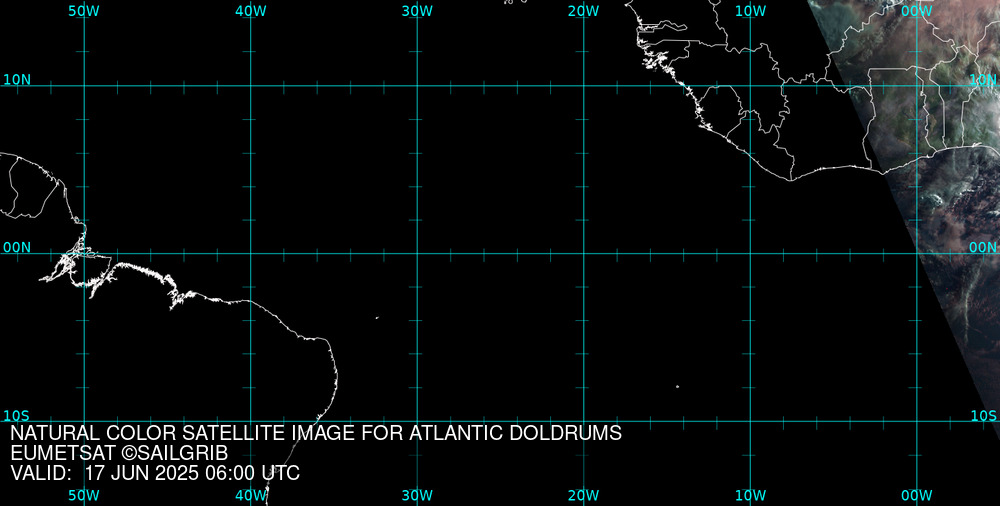Click the 'EUMETSAT ©SAILGRIB' credit line

[x=119, y=453]
